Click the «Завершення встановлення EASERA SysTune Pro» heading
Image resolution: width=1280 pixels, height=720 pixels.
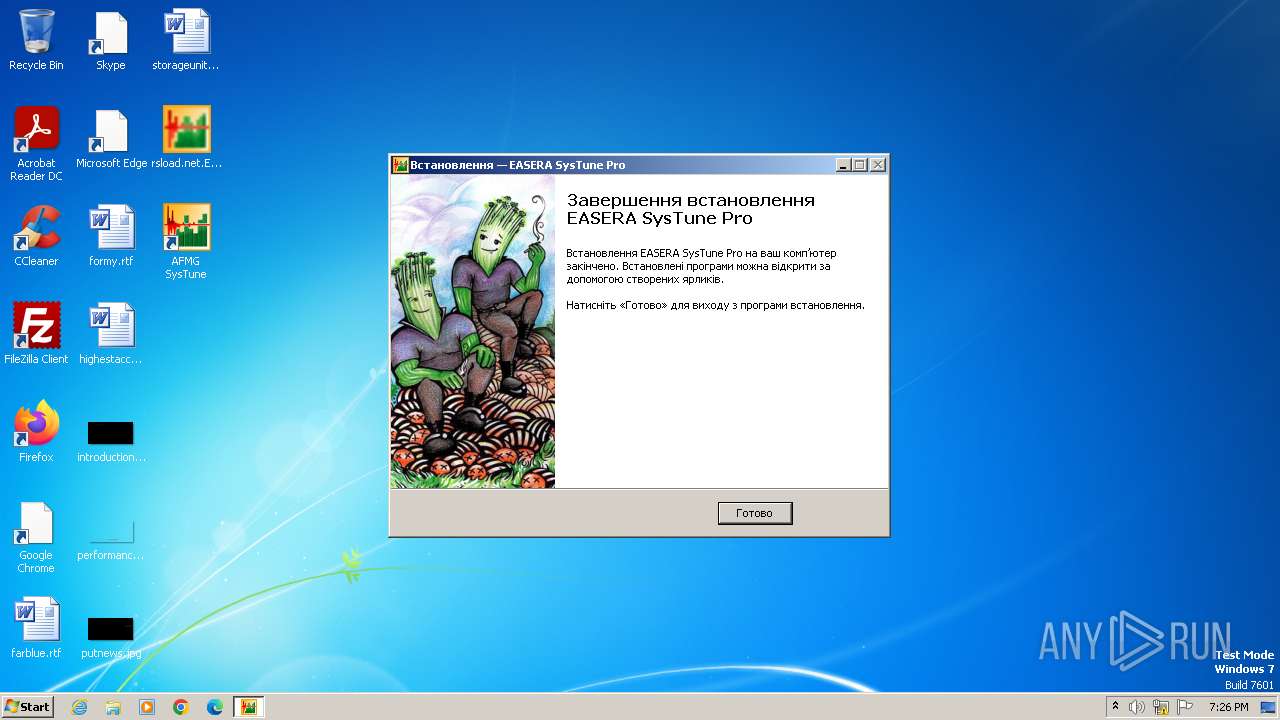pos(690,209)
